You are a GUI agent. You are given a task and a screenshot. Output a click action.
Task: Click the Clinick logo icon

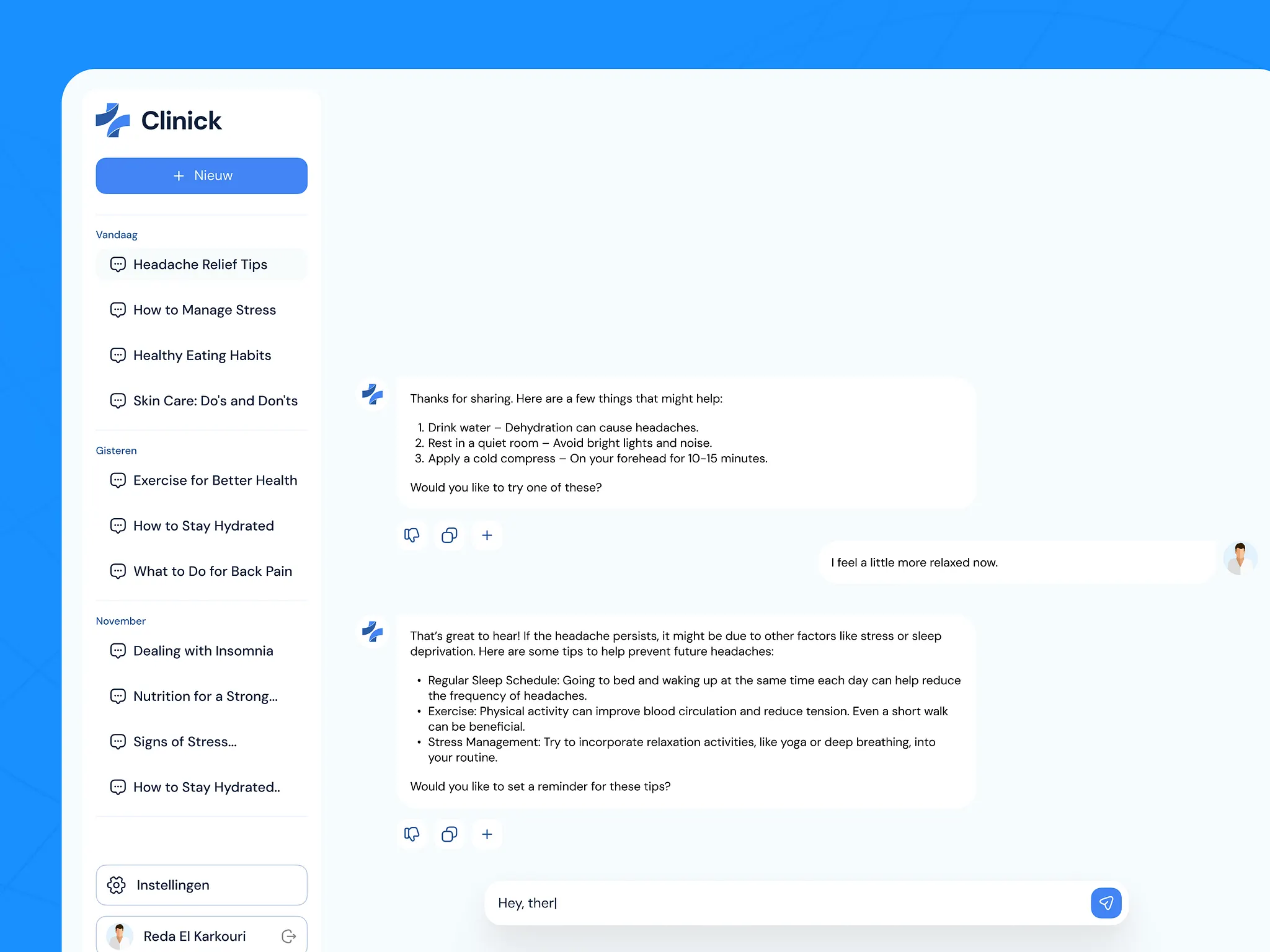(113, 120)
